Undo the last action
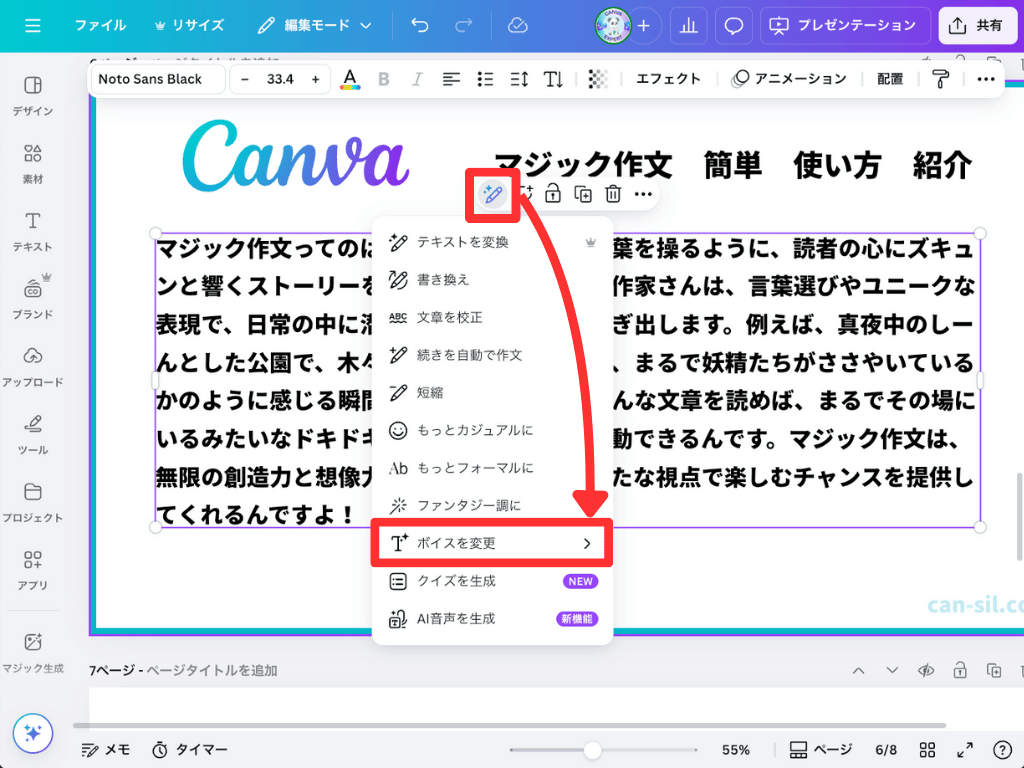Screen dimensions: 1024x768 (x=420, y=25)
